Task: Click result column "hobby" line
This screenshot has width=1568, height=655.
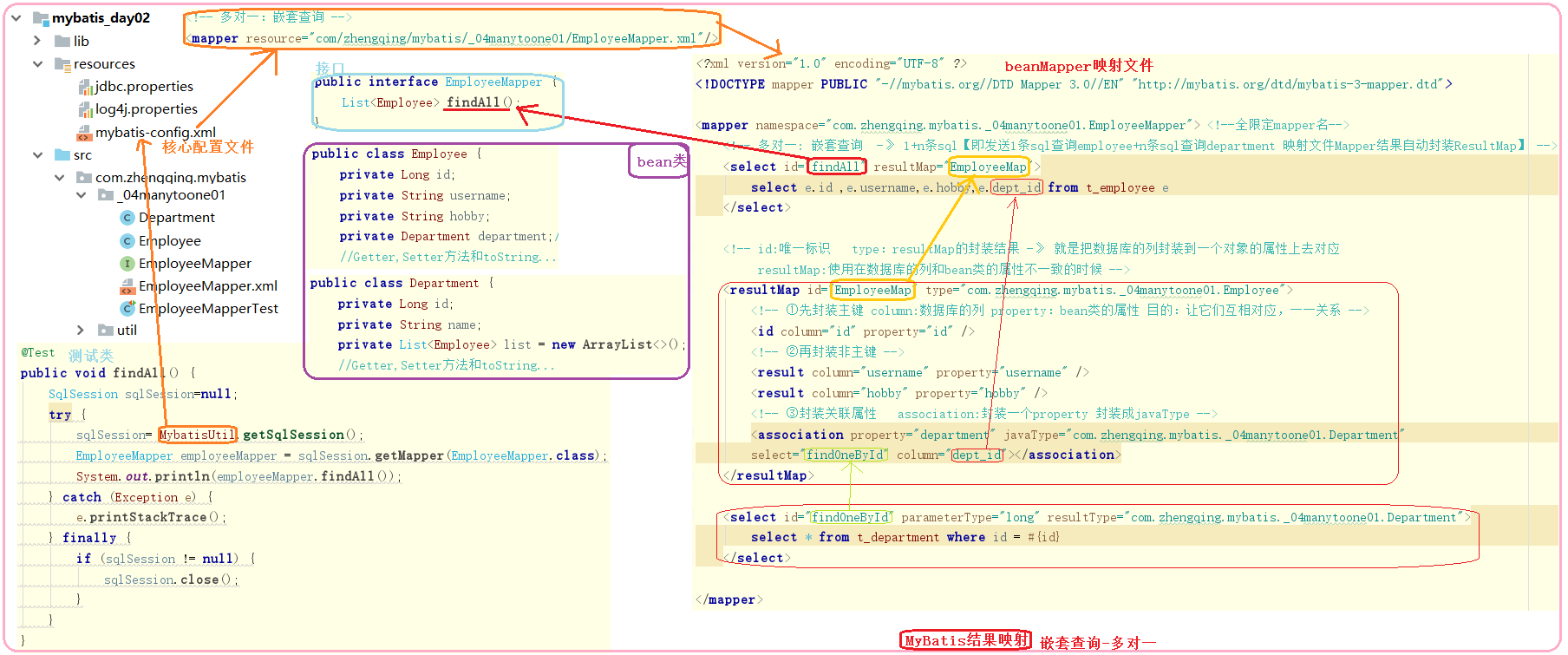Action: [x=899, y=393]
